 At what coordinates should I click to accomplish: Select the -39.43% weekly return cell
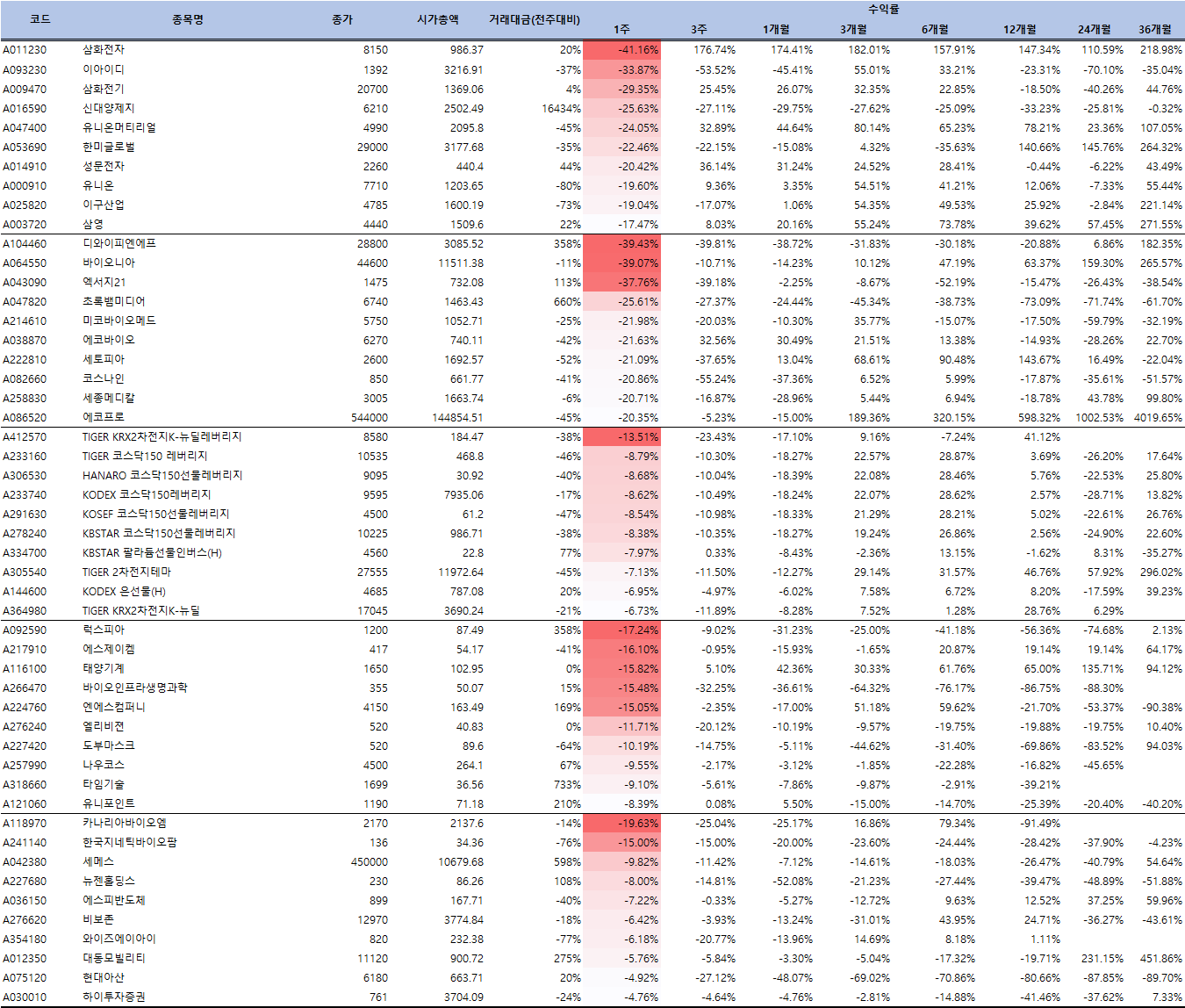click(621, 243)
